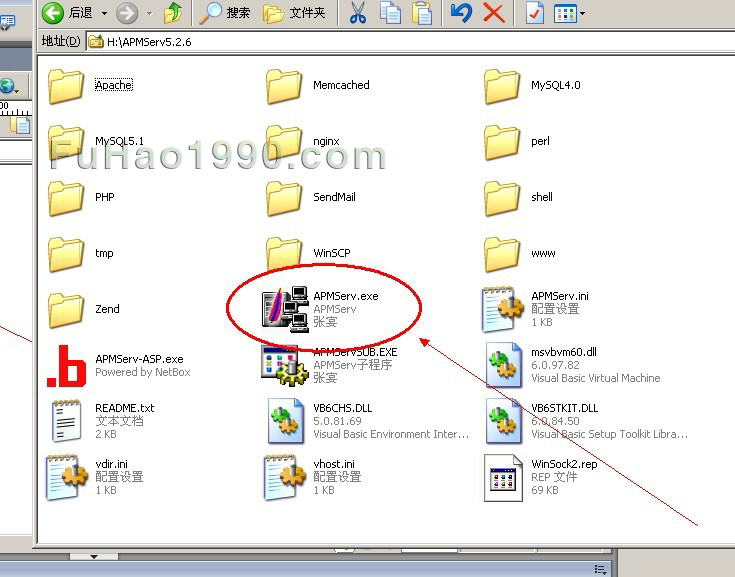735x577 pixels.
Task: Select the WinSCP folder
Action: click(x=308, y=254)
